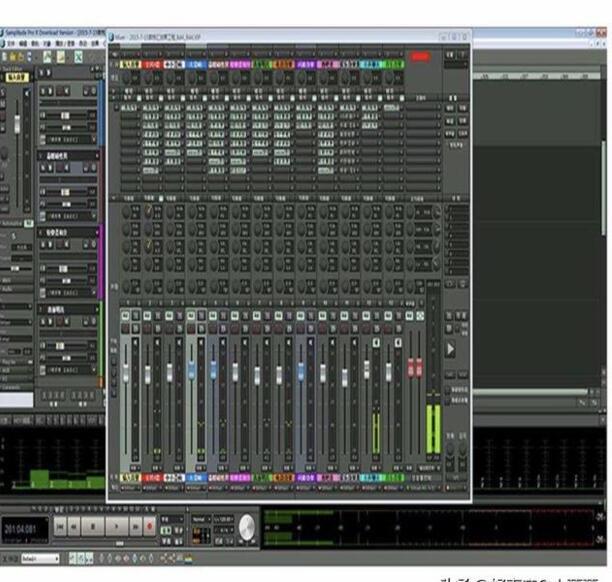Click the Rewind button in the transport bar
612x582 pixels.
tap(74, 527)
